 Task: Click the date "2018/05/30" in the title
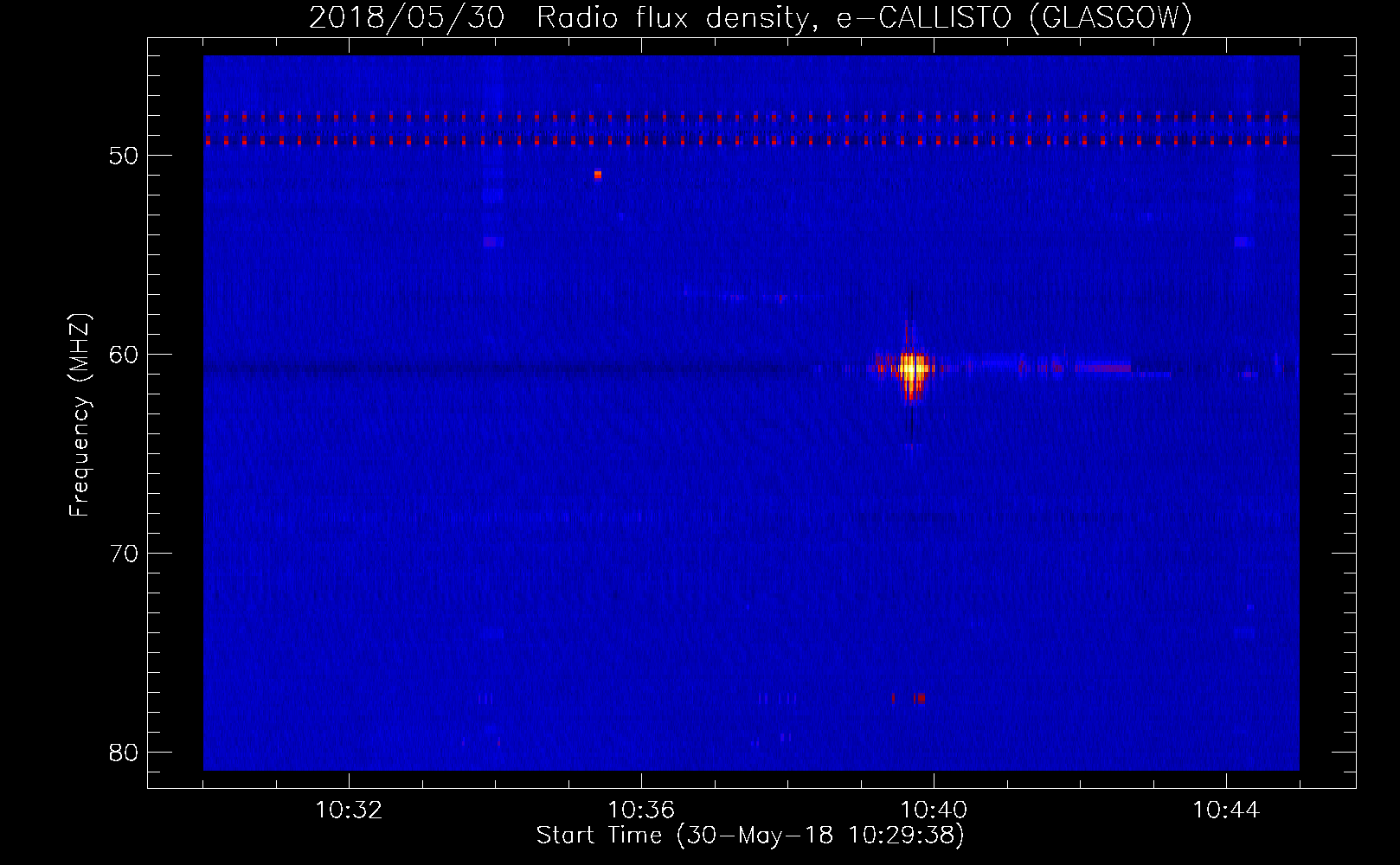point(407,17)
